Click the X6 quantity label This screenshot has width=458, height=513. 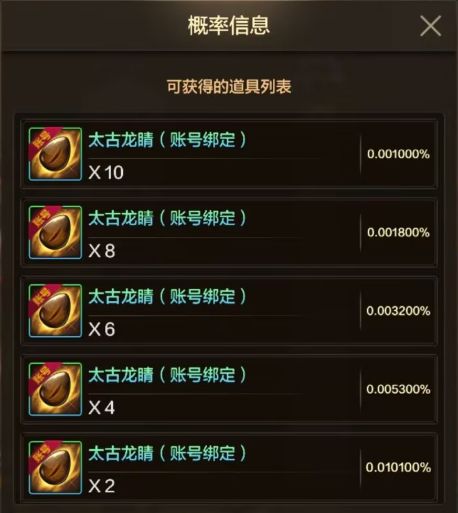coord(102,329)
